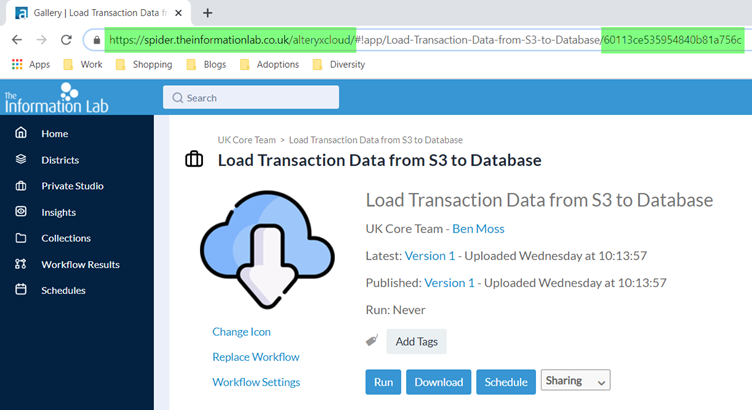Click UK Core Team breadcrumb link
Image resolution: width=752 pixels, height=410 pixels.
coord(247,140)
